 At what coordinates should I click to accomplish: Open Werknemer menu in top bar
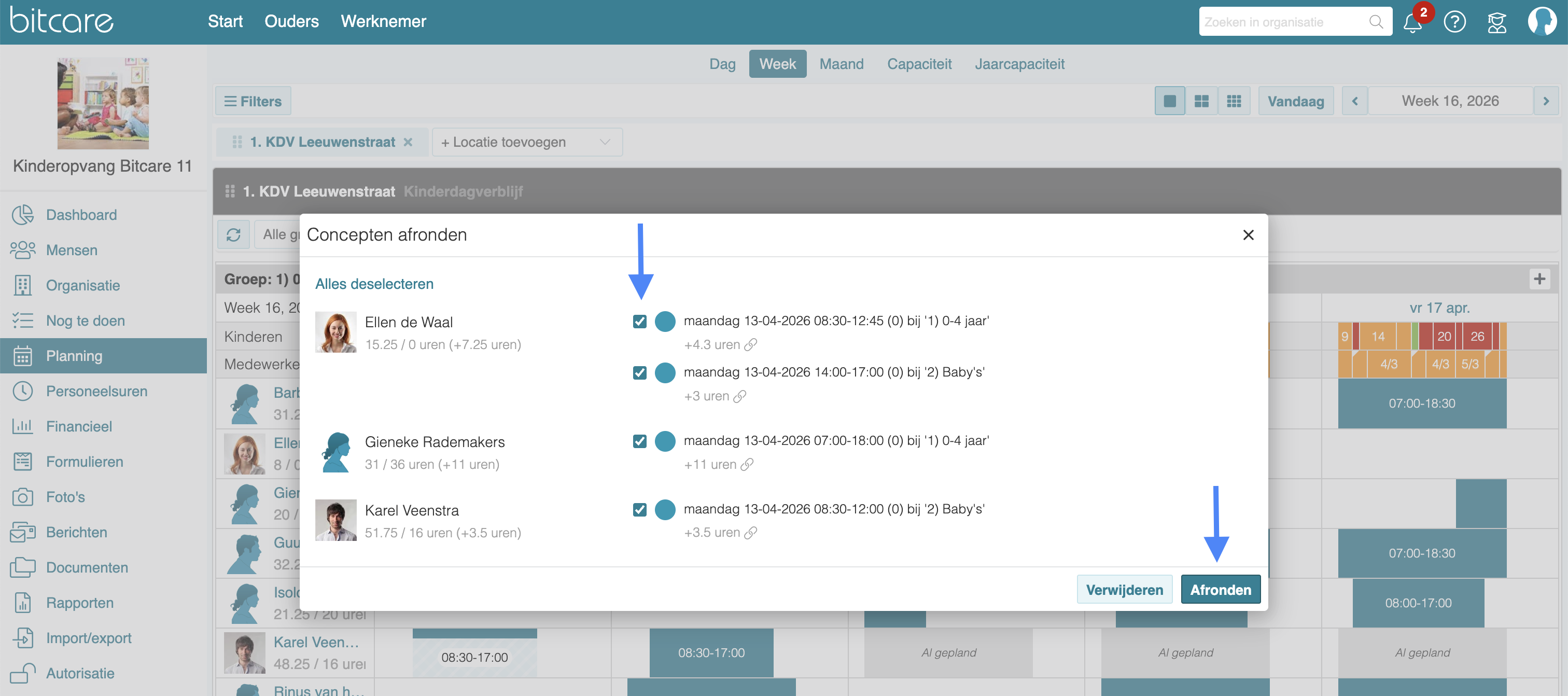click(x=383, y=21)
